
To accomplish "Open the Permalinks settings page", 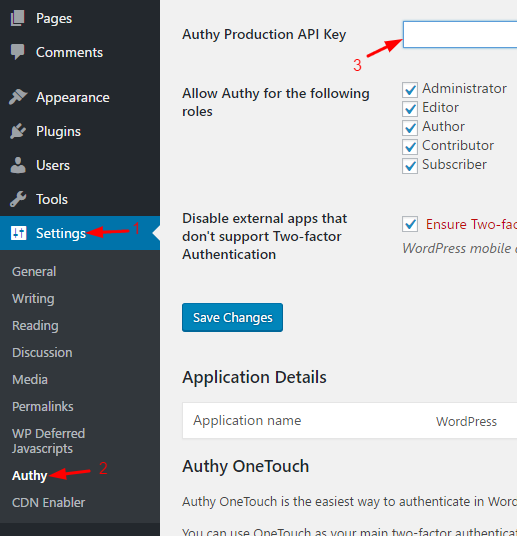I will point(43,407).
